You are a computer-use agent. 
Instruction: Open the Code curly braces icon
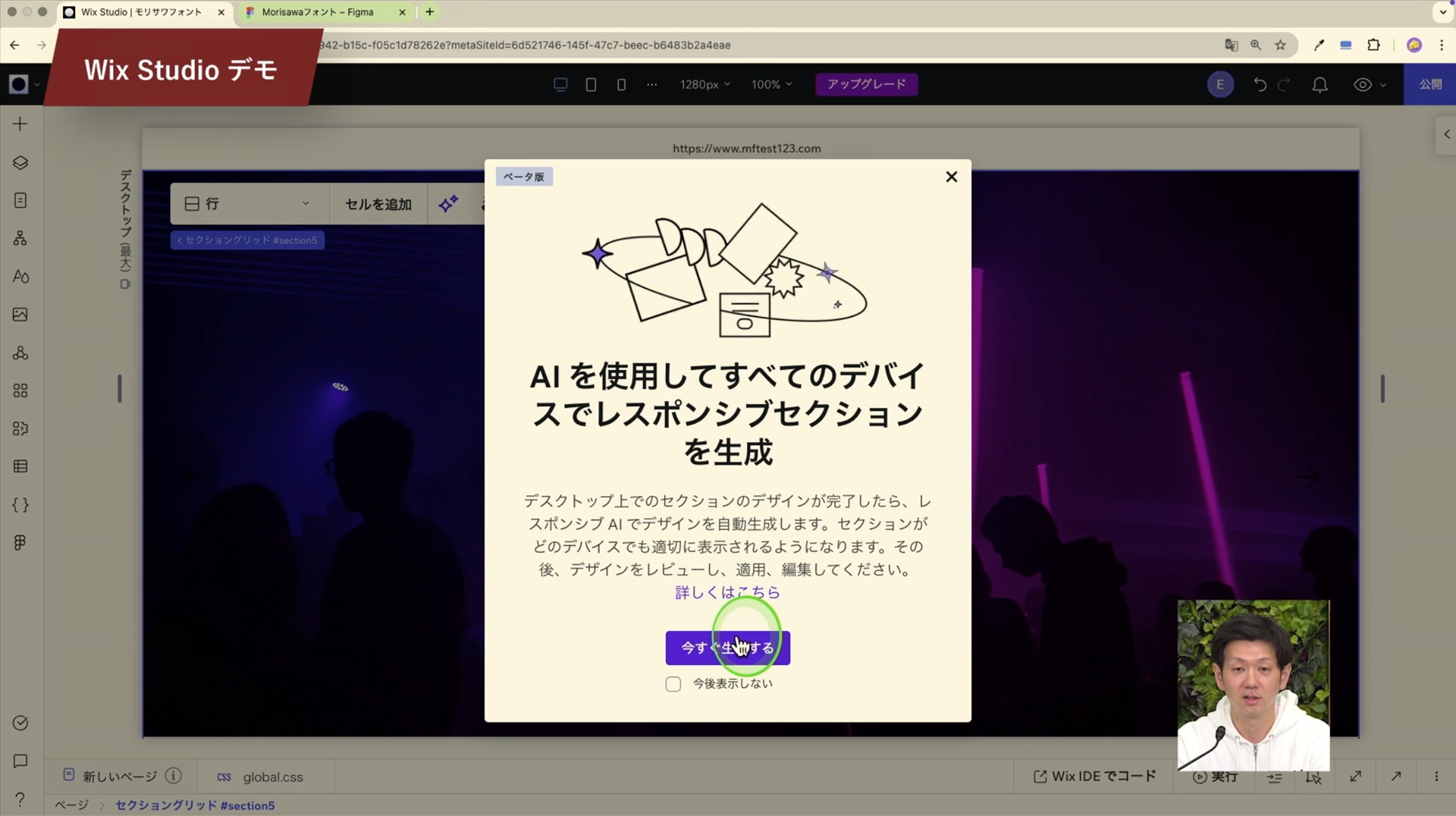click(20, 505)
